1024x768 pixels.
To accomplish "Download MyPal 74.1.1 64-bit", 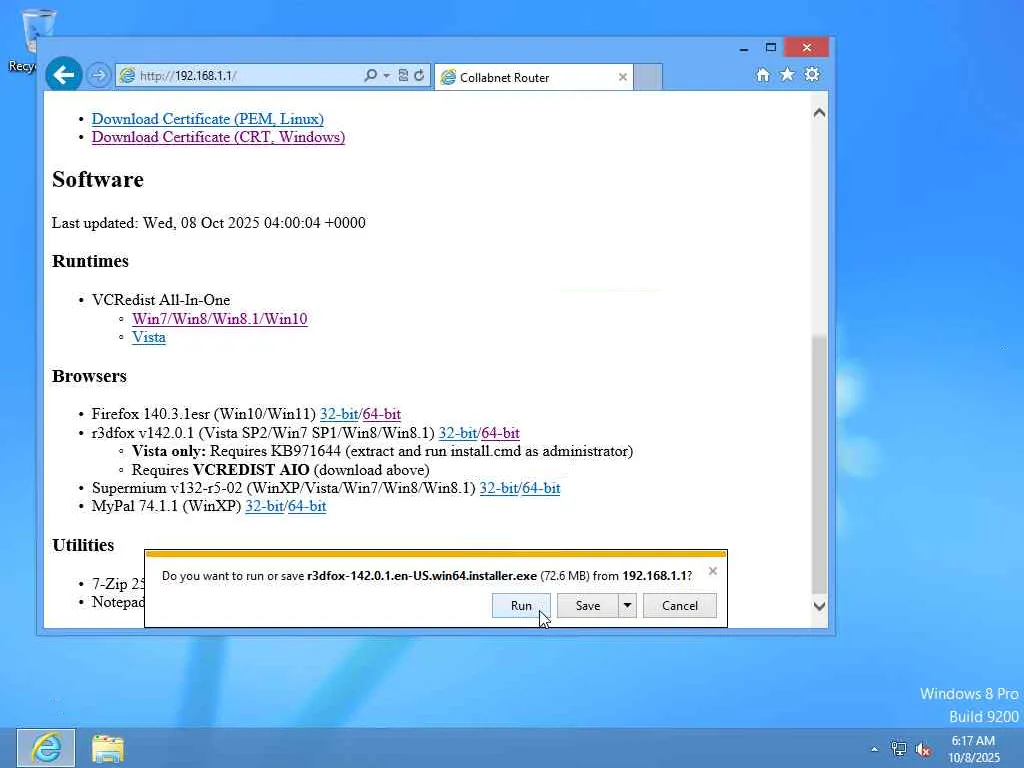I will tap(306, 506).
